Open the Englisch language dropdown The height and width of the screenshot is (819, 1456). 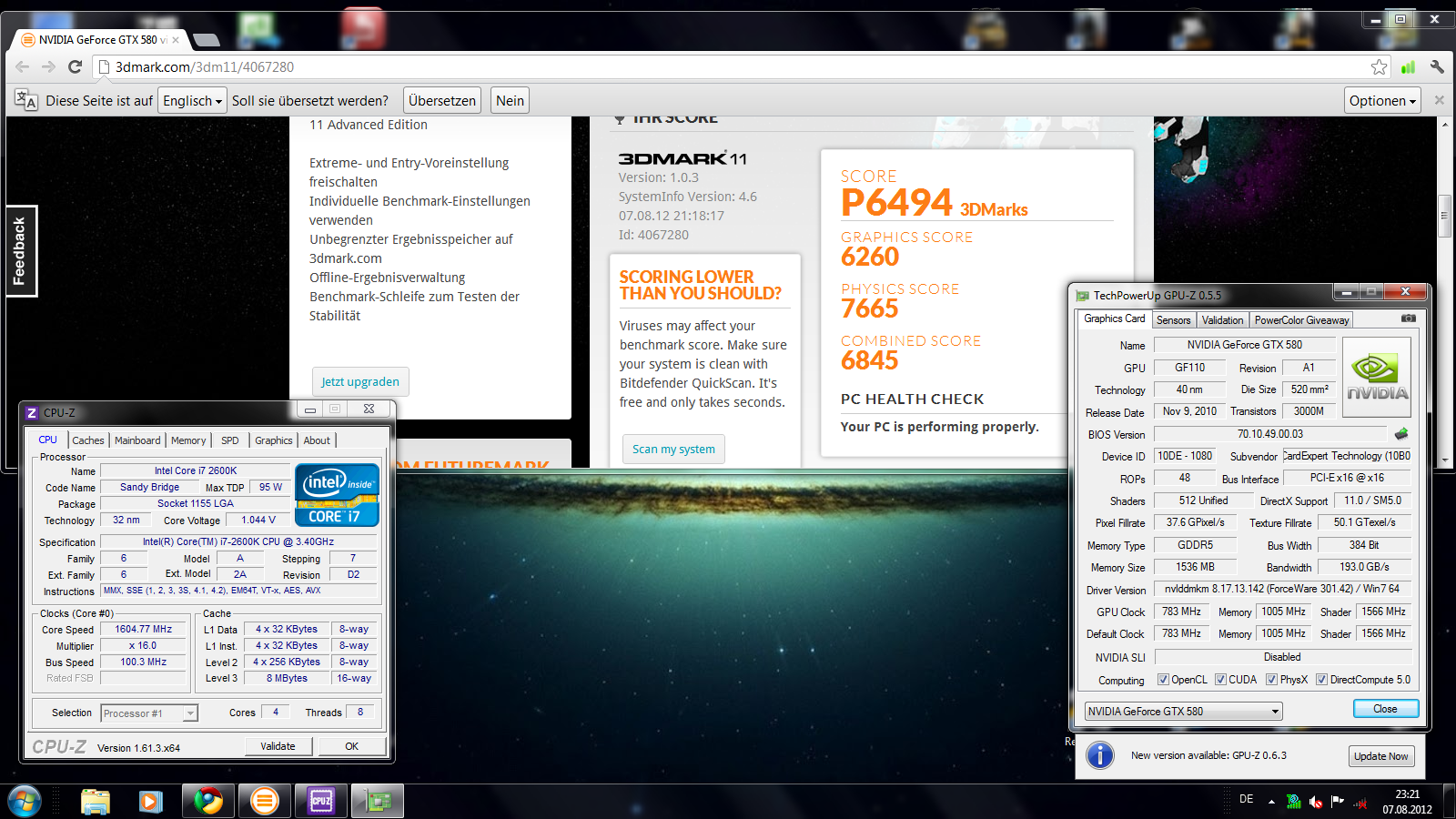point(192,100)
